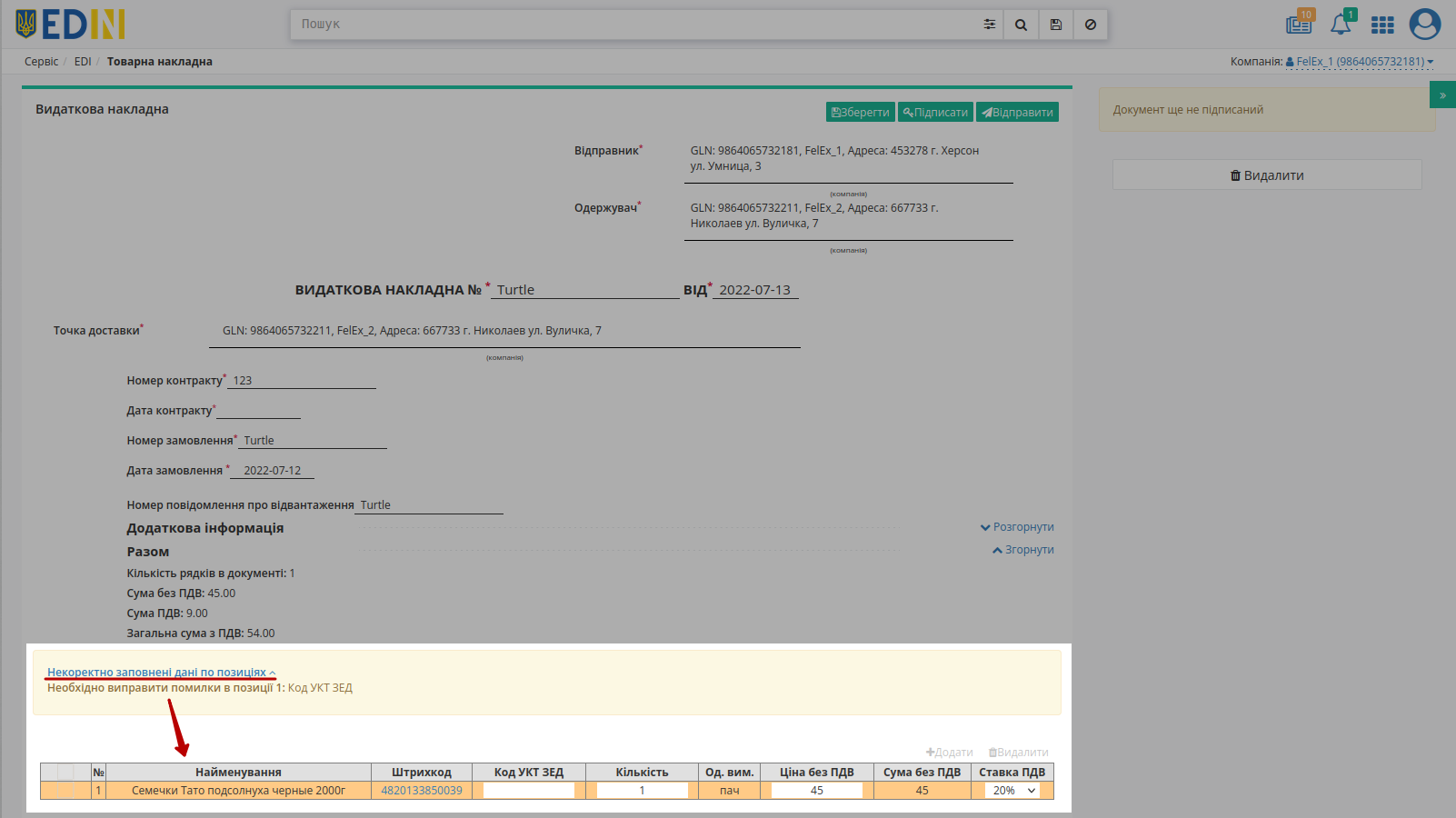Click unit cell пач
Image resolution: width=1456 pixels, height=818 pixels.
click(x=730, y=791)
